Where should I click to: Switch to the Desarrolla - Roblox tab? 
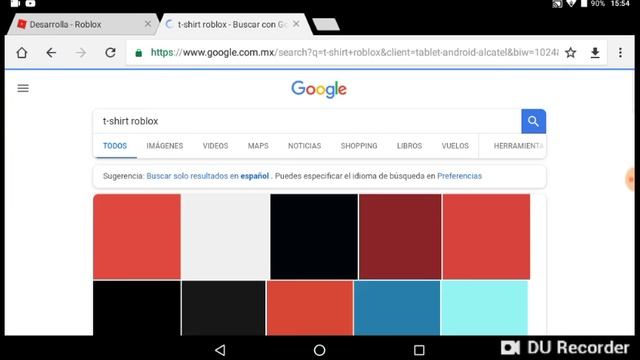[x=82, y=24]
